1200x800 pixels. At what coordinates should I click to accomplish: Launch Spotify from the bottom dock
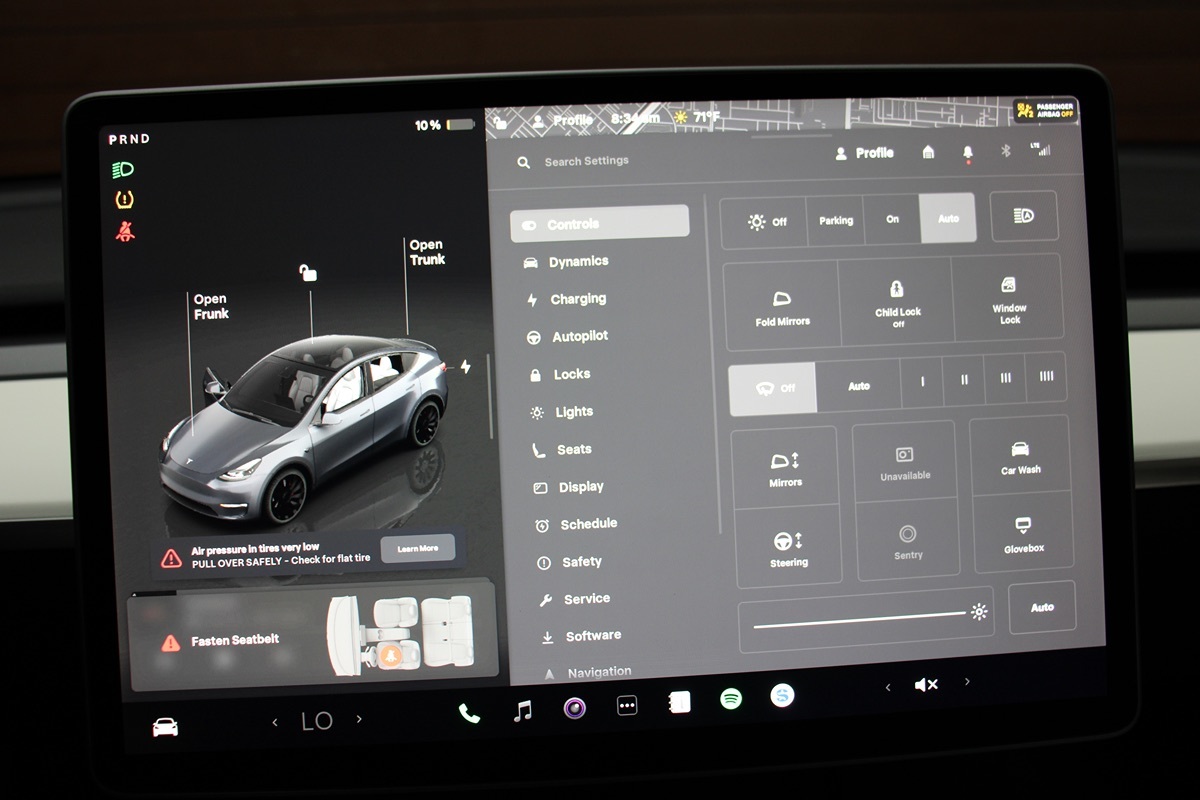(731, 699)
